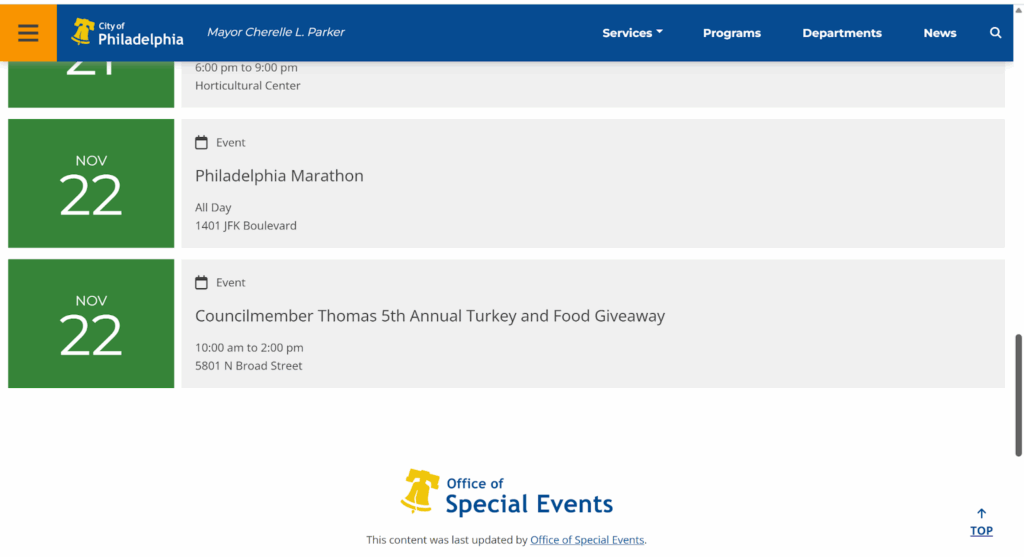The image size is (1024, 557).
Task: Click the Turkey Giveaway event calendar icon
Action: 201,283
